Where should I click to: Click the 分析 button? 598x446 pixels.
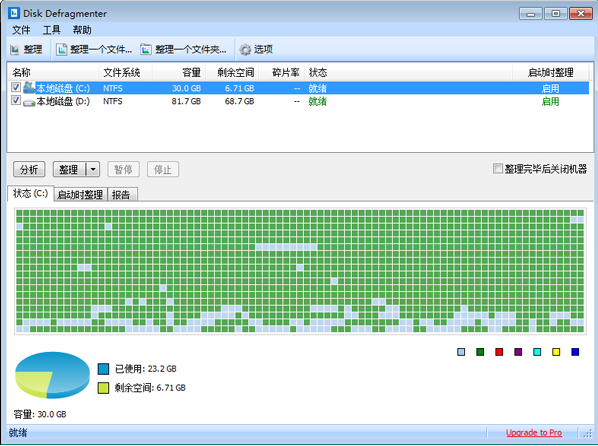coord(29,169)
